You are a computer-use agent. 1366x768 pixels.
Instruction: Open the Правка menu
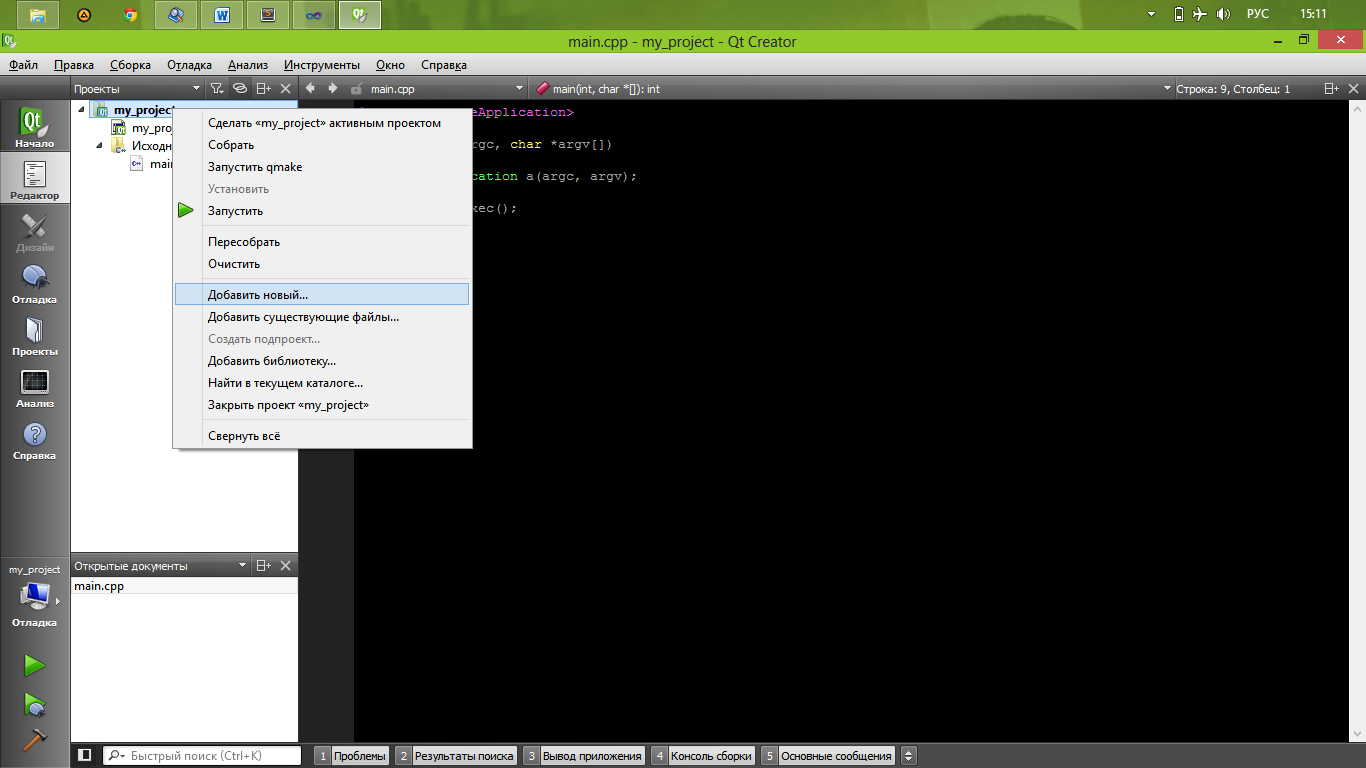[74, 65]
